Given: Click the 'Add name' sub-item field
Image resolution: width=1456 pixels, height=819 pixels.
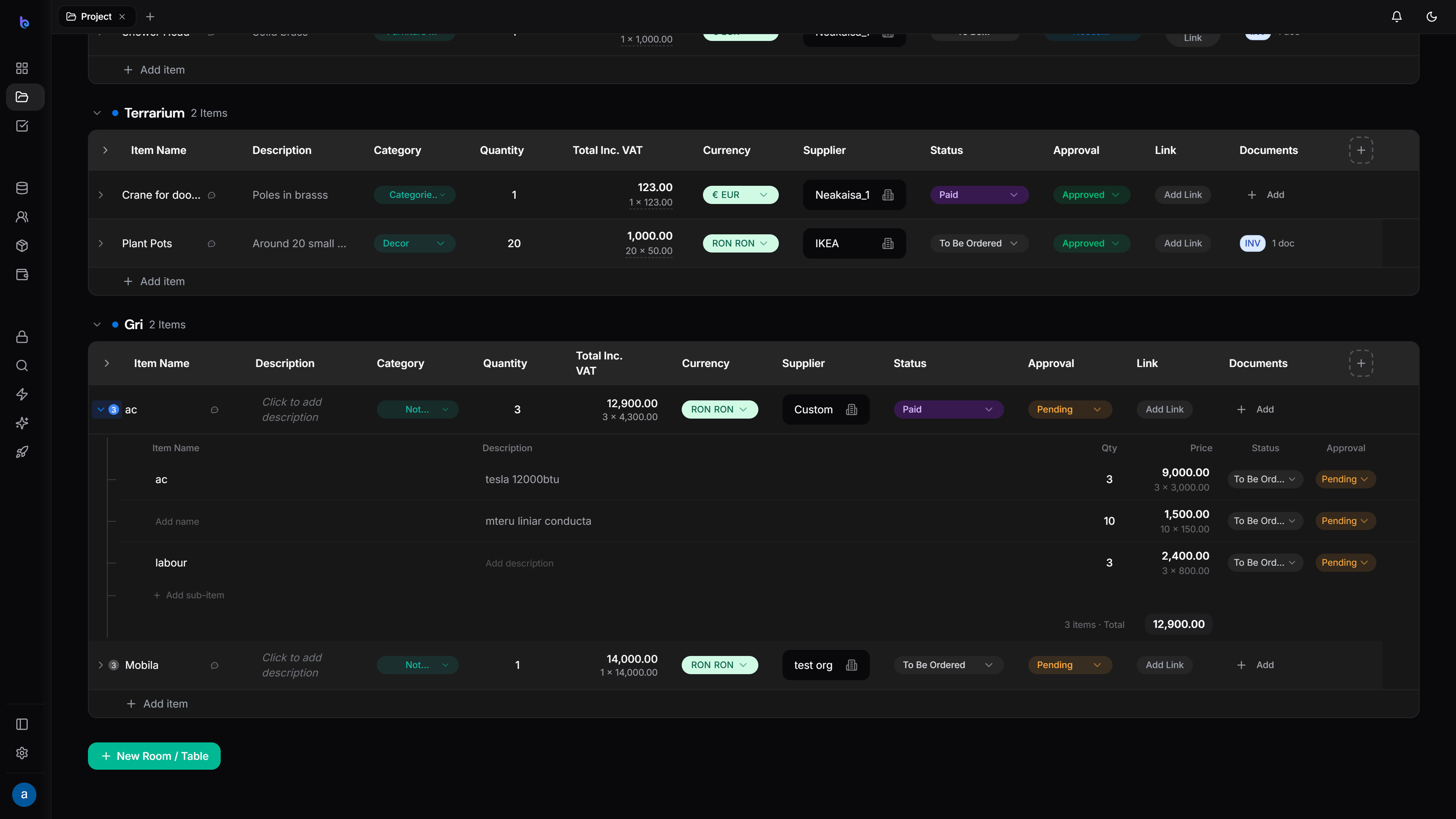Looking at the screenshot, I should 177,522.
